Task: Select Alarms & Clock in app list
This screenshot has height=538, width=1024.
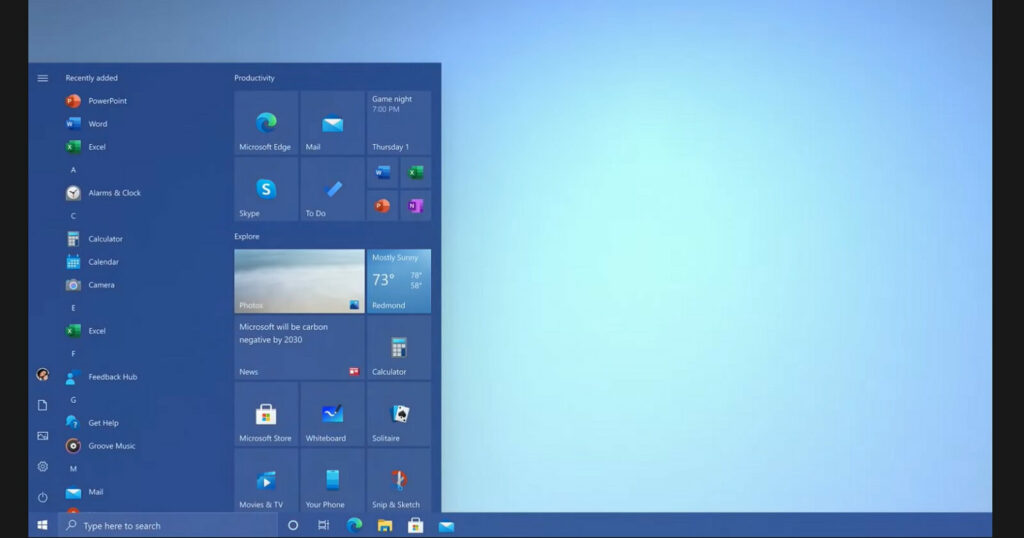Action: pyautogui.click(x=114, y=193)
